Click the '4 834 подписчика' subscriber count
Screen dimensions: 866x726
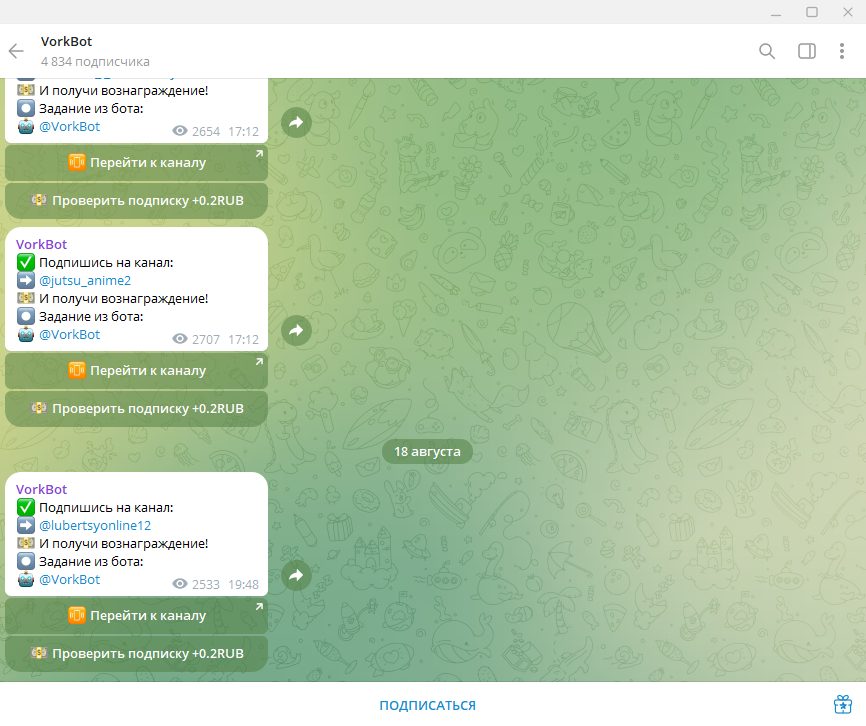[95, 61]
